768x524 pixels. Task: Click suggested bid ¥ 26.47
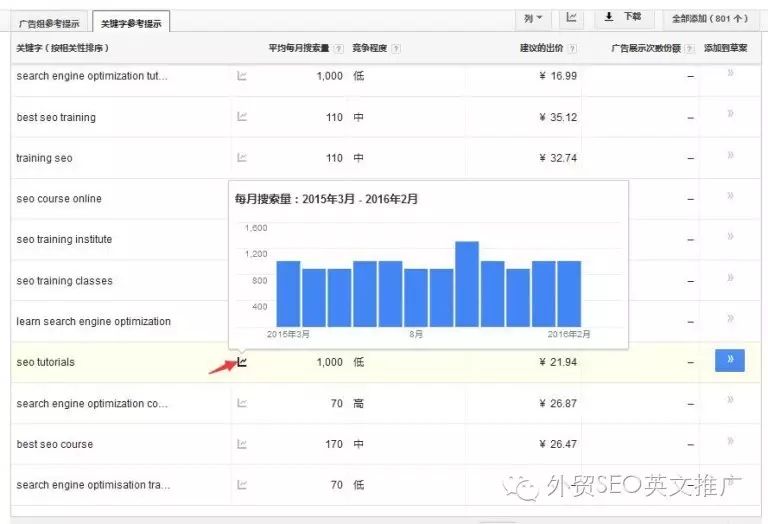tap(558, 444)
